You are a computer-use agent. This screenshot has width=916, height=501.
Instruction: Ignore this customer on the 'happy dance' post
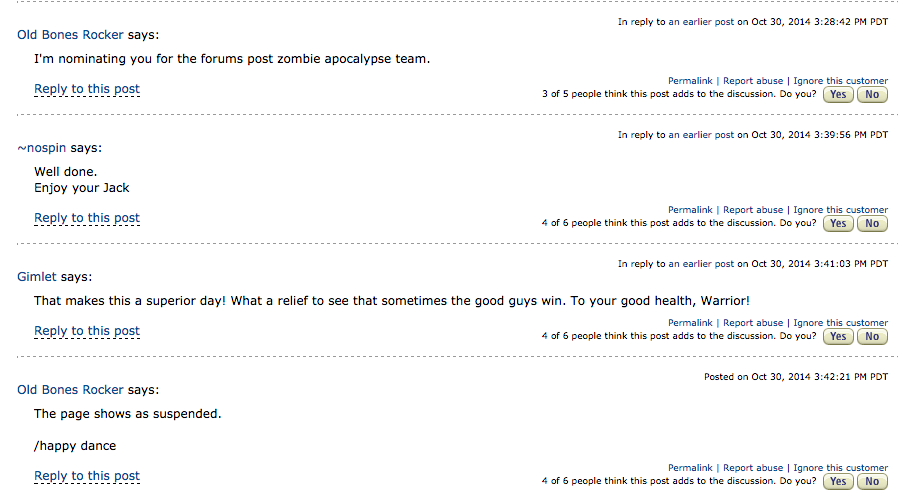(x=840, y=468)
